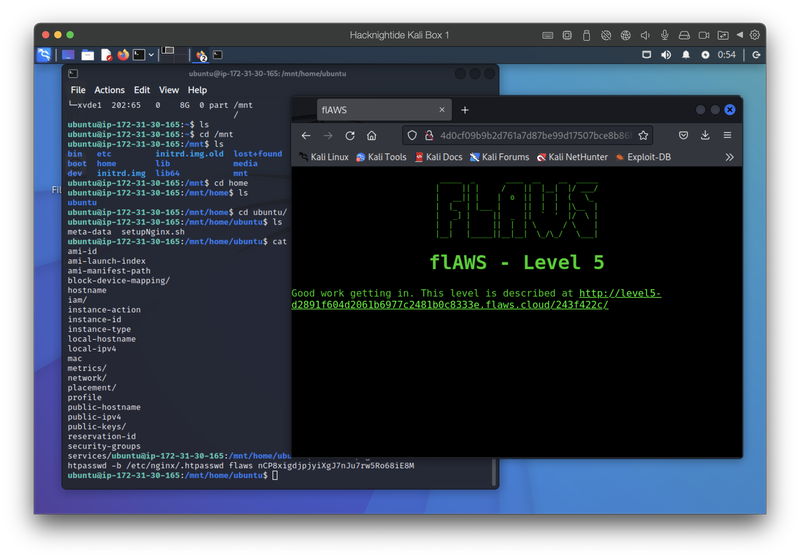Open a new browser tab
800x559 pixels.
(x=465, y=110)
